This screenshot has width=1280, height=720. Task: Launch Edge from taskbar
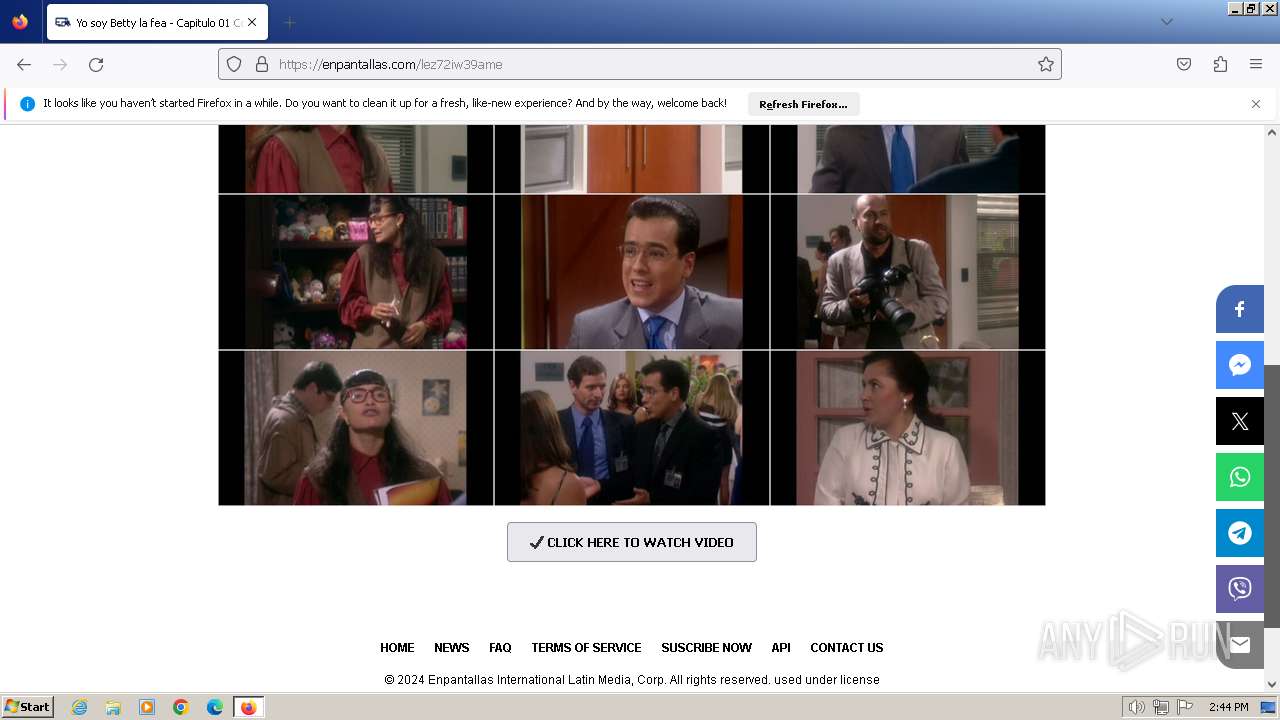[x=215, y=707]
